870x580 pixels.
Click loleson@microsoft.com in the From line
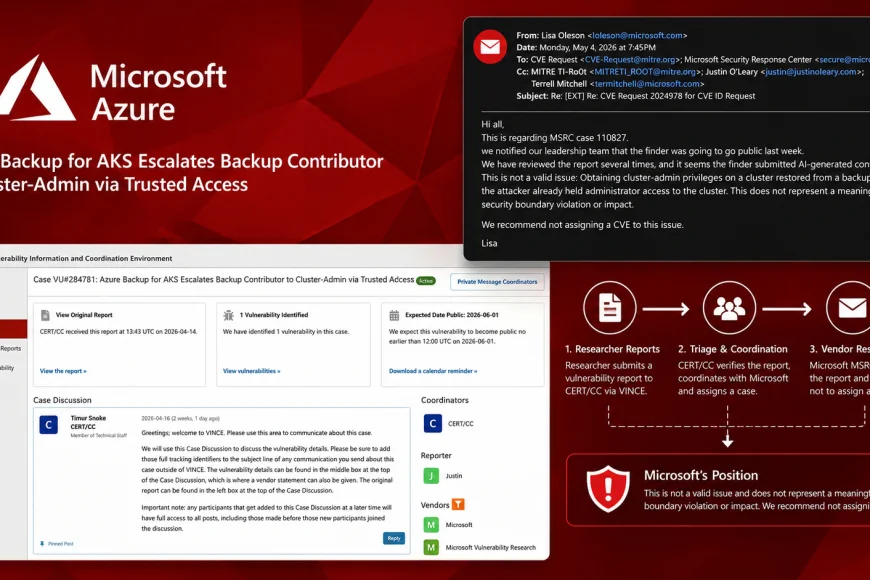(638, 35)
